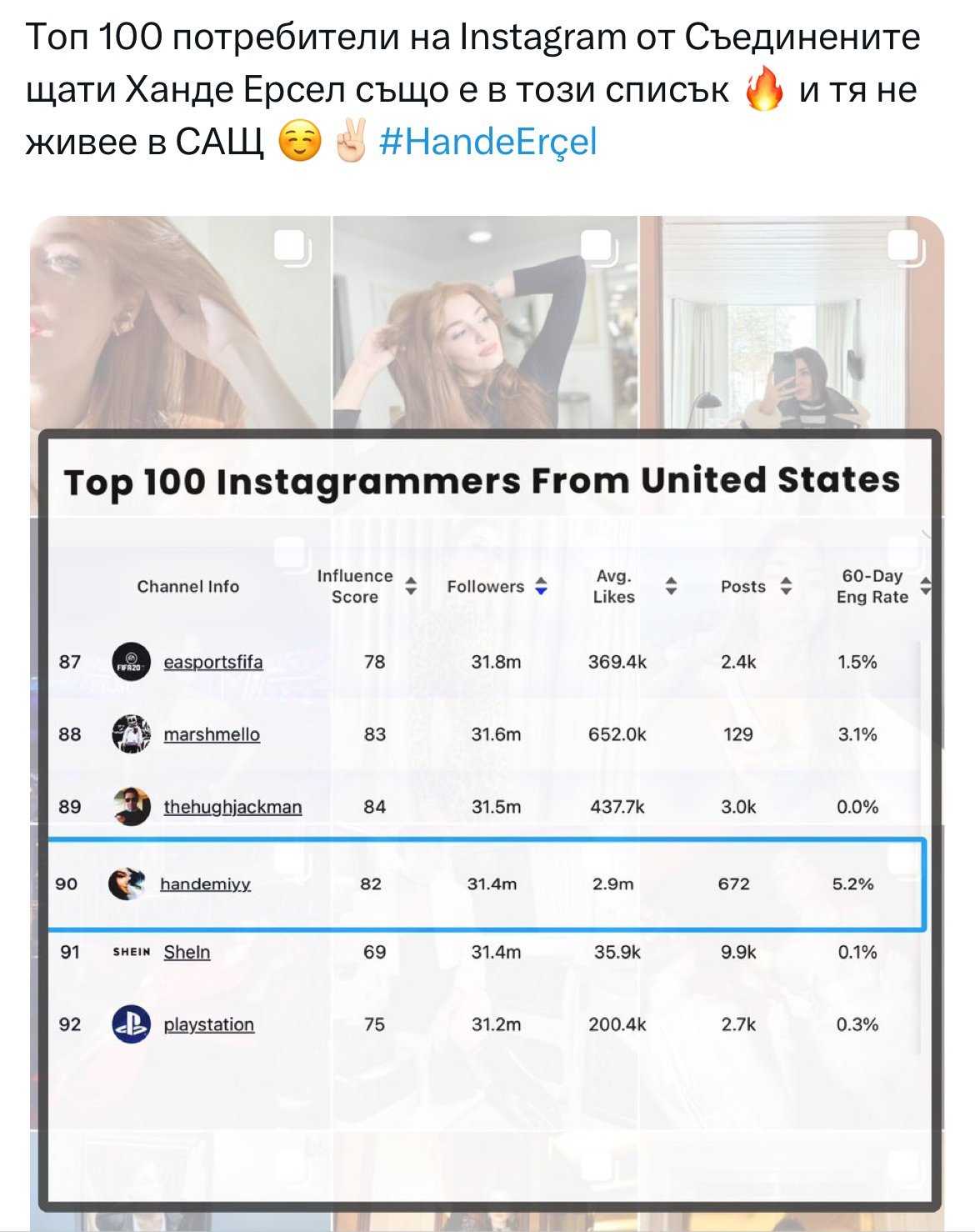Sort table by Avg. Likes

coord(671,586)
